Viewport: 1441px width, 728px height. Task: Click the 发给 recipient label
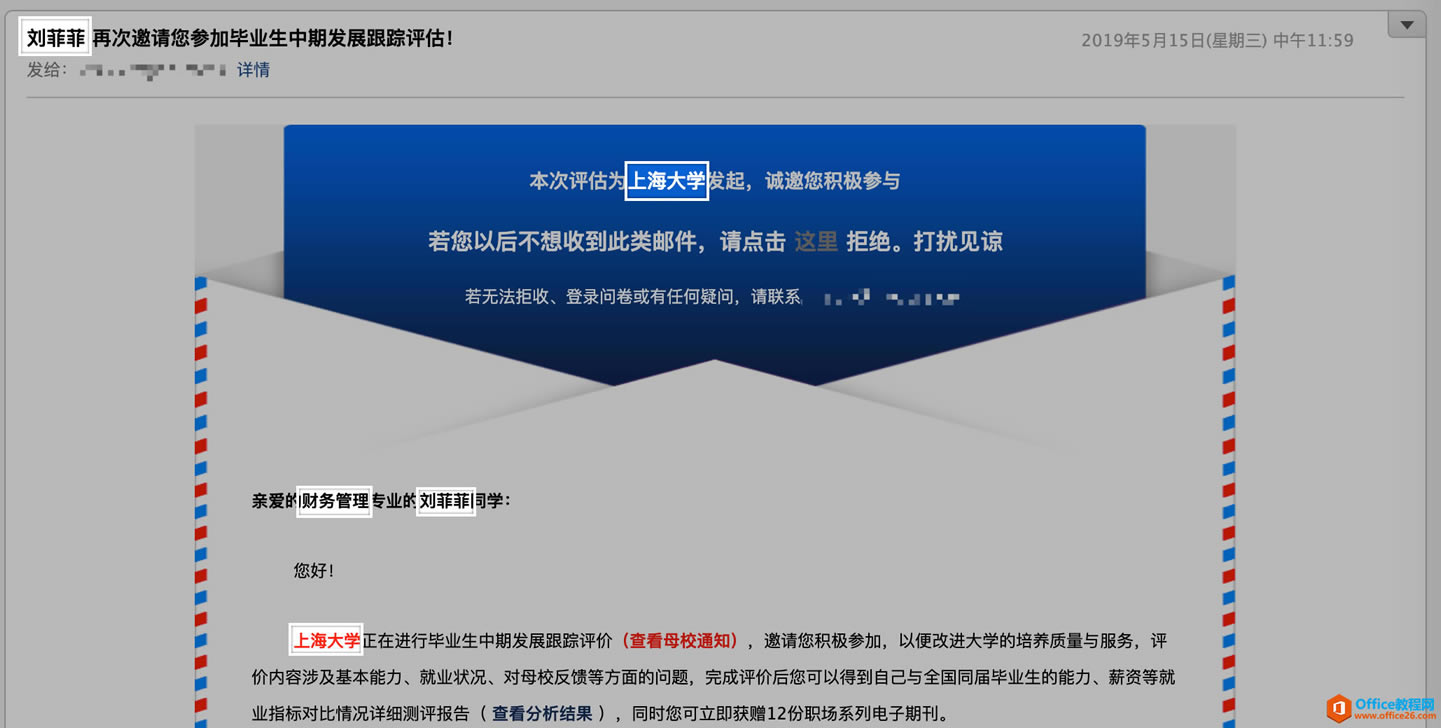(x=47, y=70)
